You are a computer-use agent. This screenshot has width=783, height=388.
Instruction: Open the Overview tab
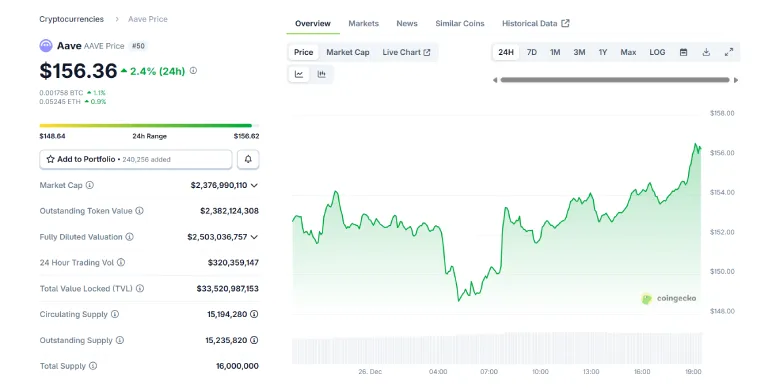(313, 23)
